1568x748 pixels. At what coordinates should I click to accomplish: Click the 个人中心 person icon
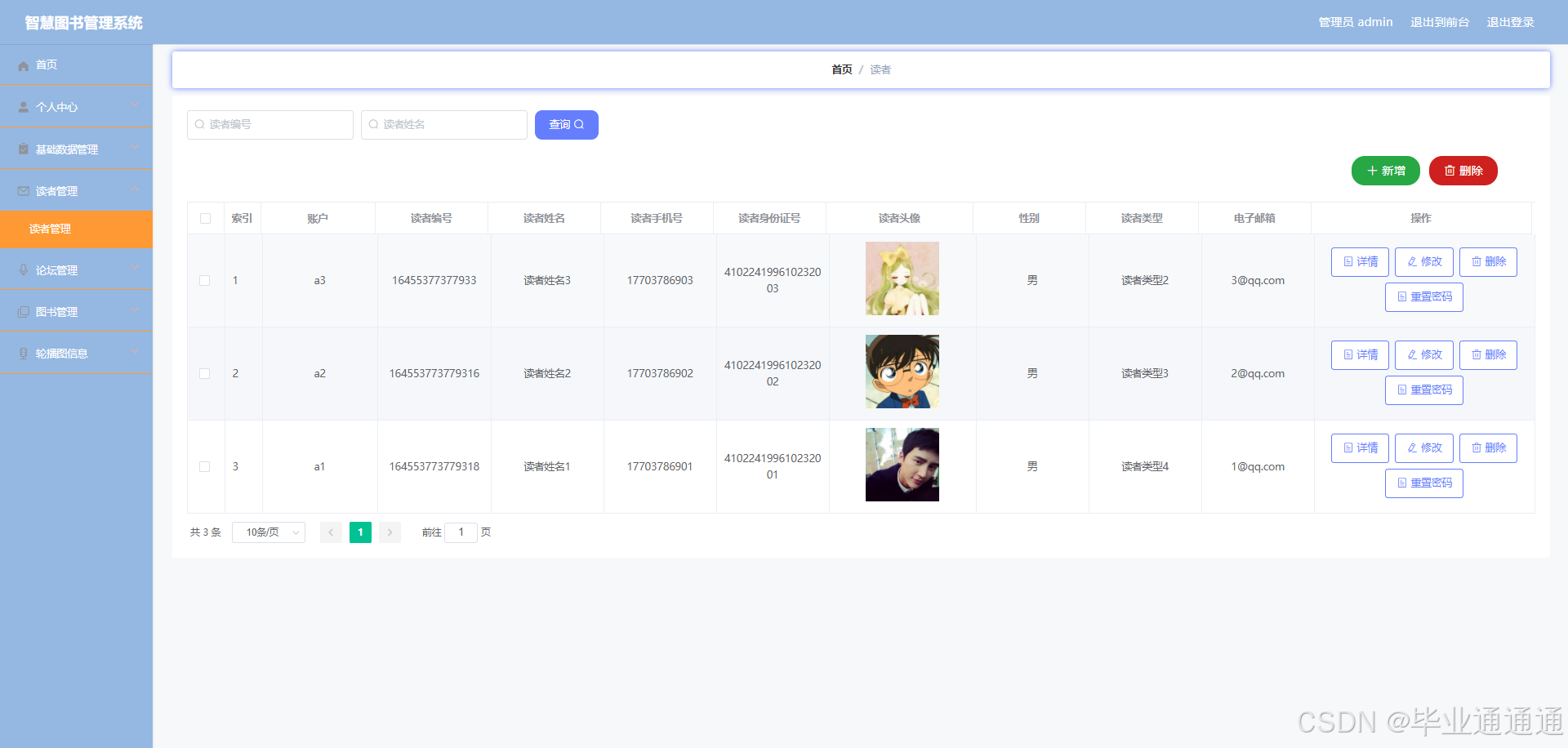23,106
